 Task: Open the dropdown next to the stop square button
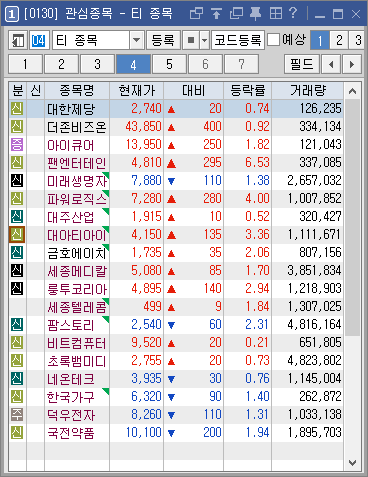(x=204, y=41)
